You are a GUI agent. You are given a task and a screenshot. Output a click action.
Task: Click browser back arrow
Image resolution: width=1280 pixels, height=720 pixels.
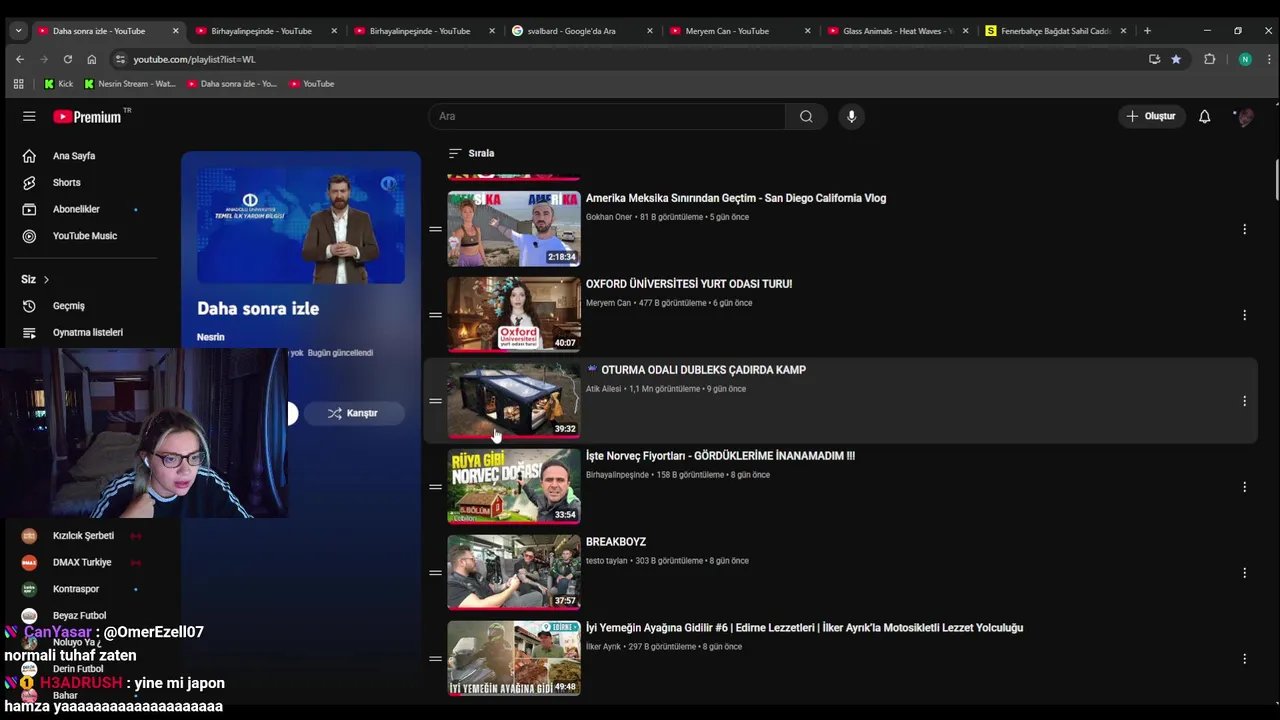[19, 59]
